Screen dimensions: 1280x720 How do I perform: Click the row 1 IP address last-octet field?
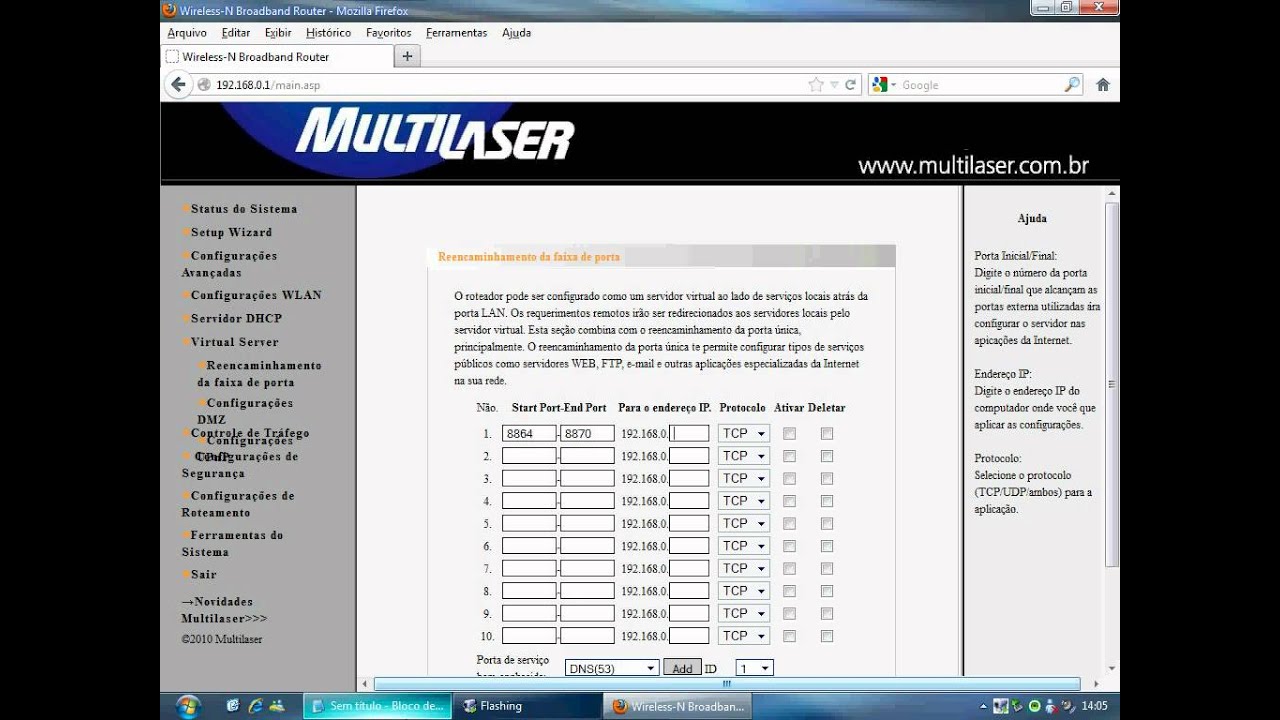click(x=689, y=434)
